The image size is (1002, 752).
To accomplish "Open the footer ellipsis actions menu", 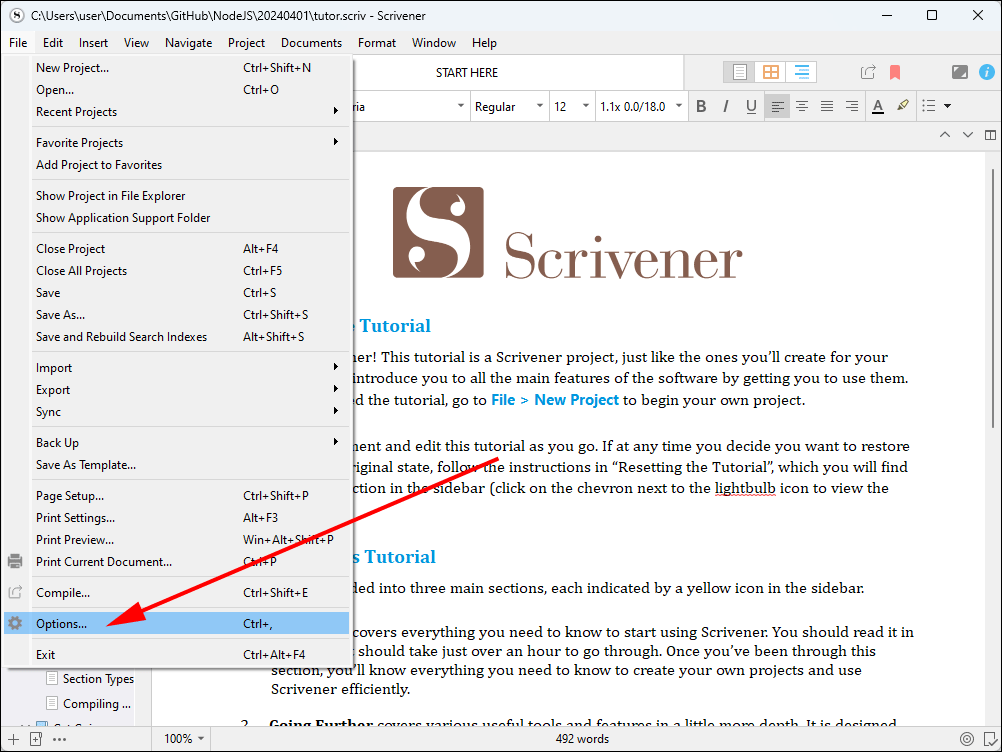I will (x=59, y=739).
